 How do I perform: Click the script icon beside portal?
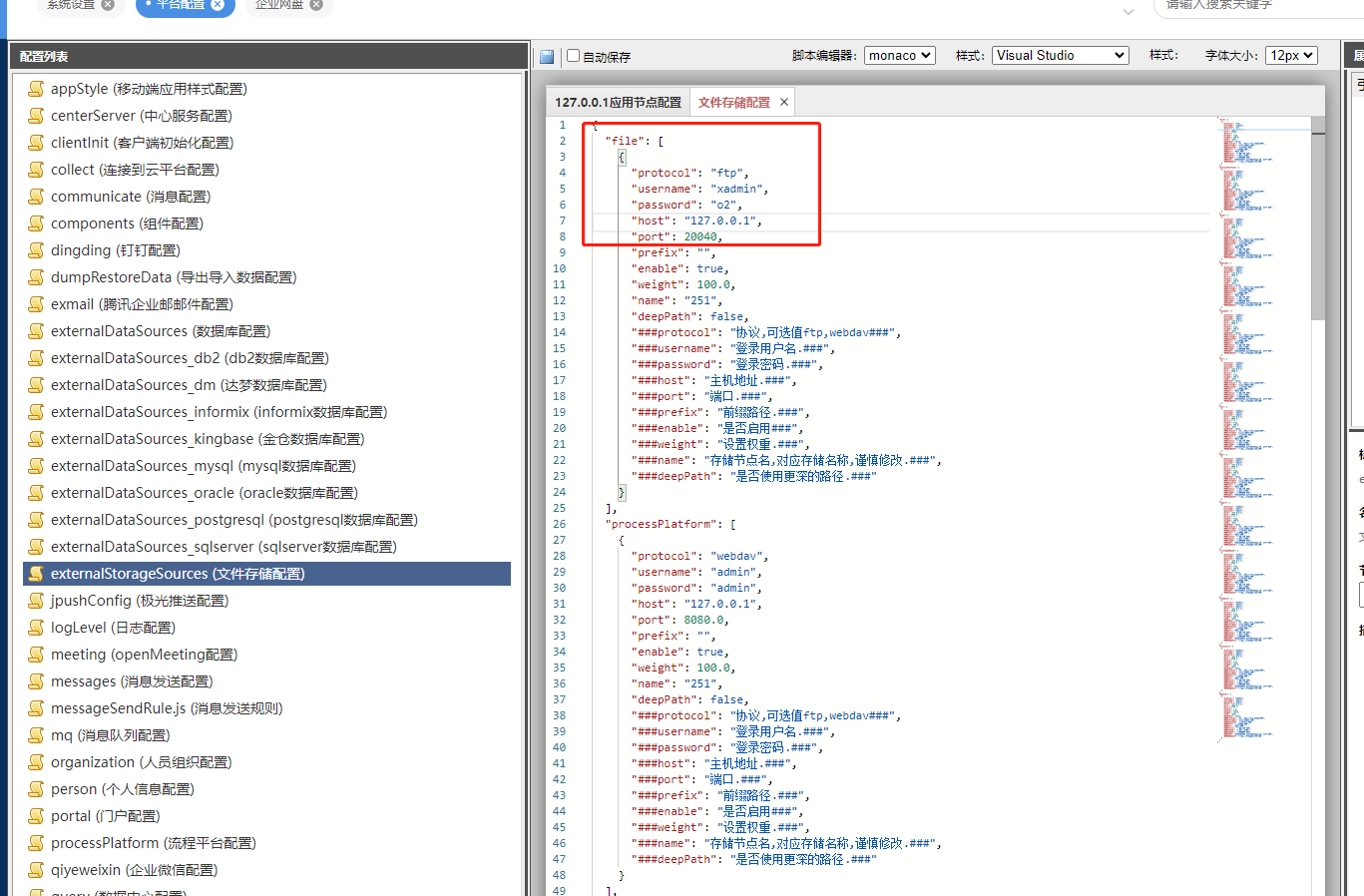point(36,816)
